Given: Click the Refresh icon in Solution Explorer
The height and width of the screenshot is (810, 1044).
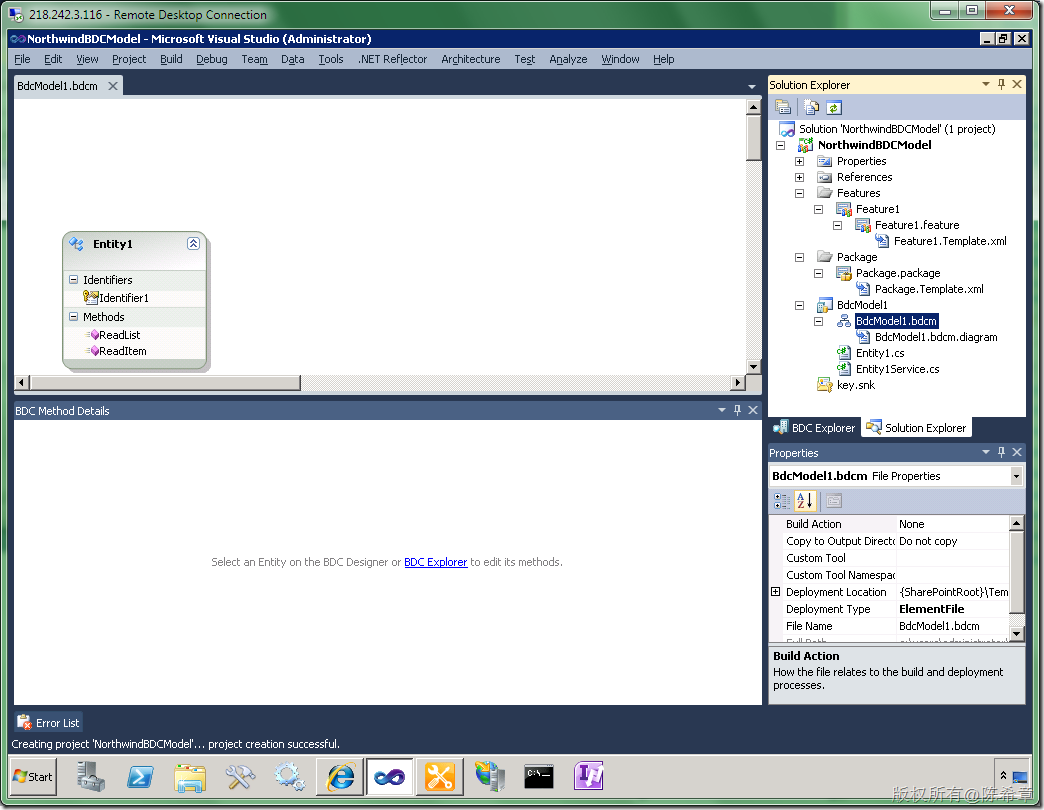Looking at the screenshot, I should coord(834,107).
